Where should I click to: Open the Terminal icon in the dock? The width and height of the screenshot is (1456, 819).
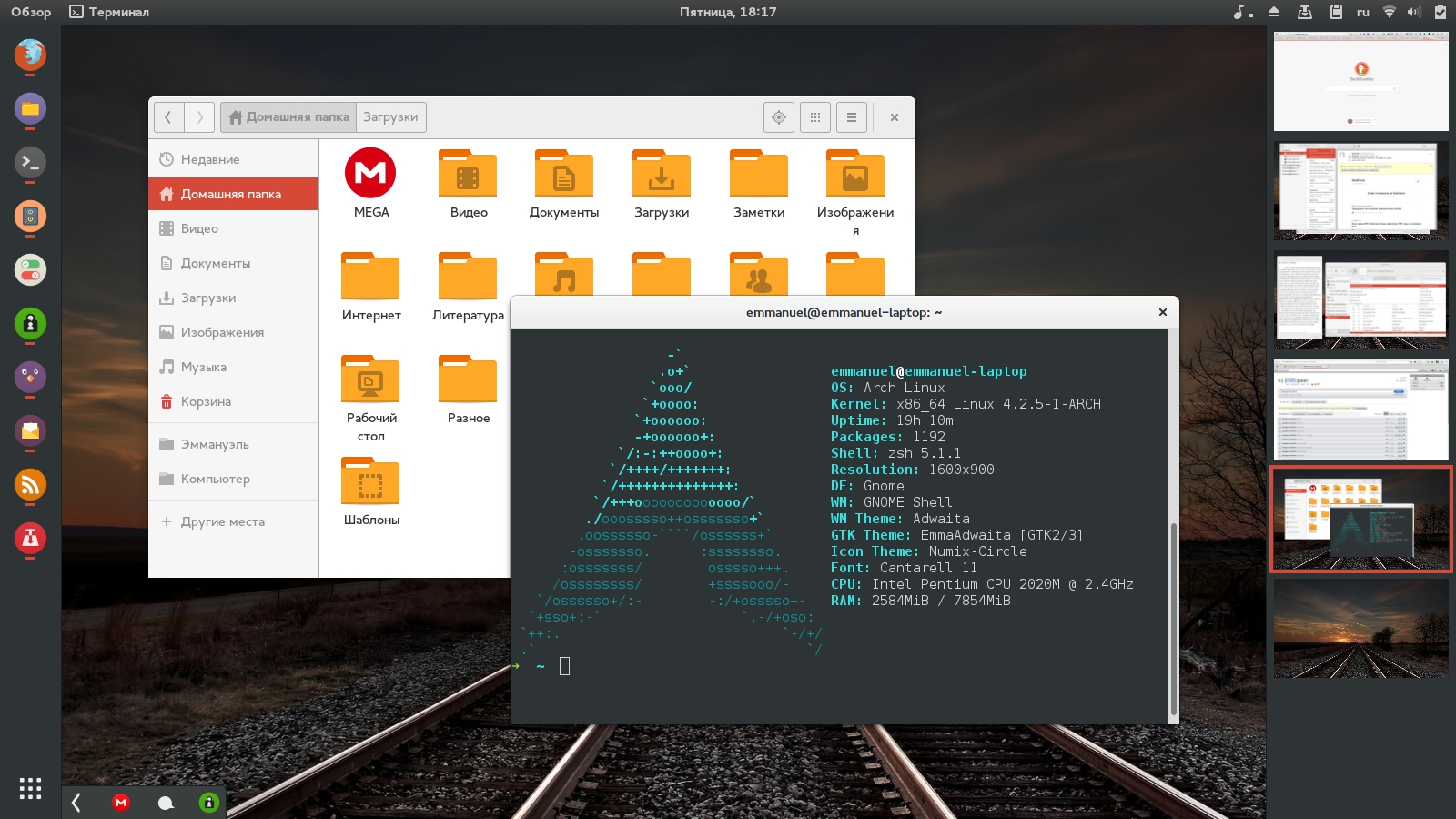tap(30, 162)
